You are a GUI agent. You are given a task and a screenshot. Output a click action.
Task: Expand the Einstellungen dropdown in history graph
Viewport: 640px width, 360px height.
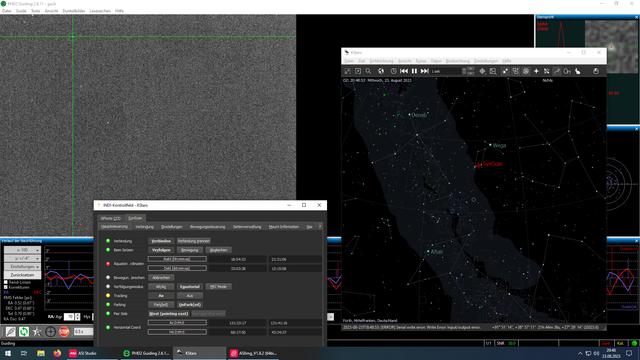click(22, 267)
